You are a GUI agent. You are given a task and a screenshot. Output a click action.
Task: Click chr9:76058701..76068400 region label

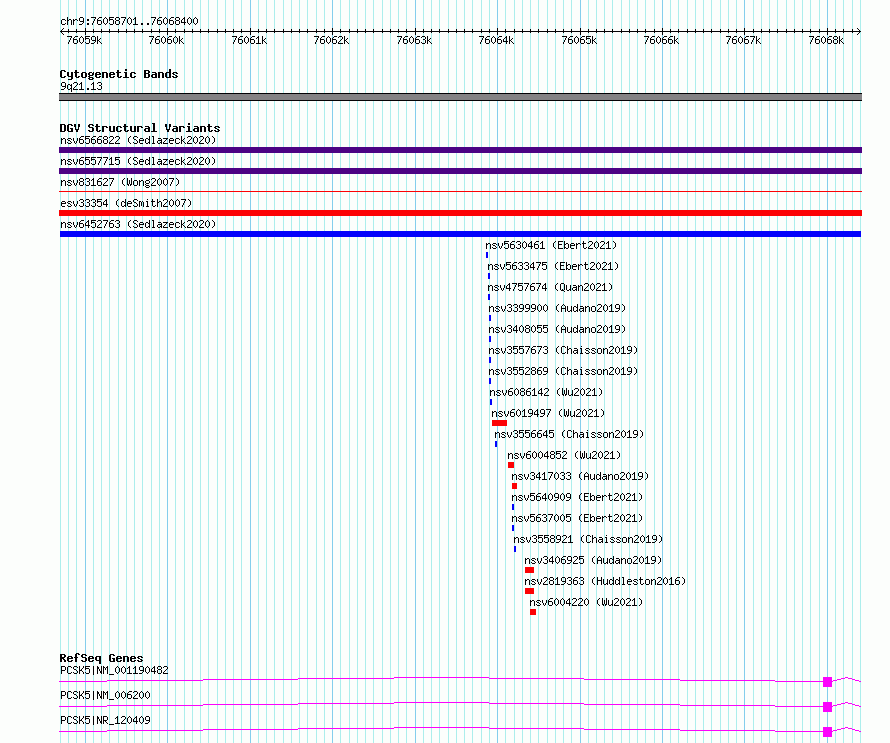[x=129, y=21]
